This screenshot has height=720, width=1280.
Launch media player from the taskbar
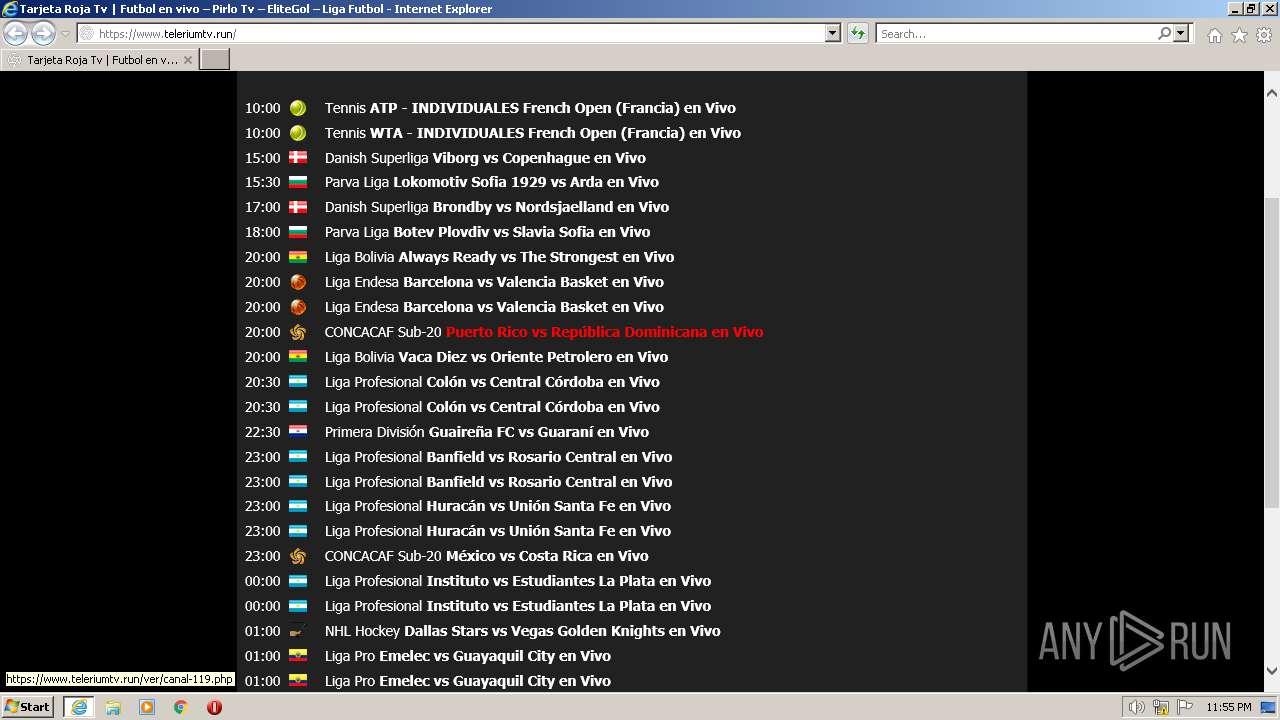147,707
